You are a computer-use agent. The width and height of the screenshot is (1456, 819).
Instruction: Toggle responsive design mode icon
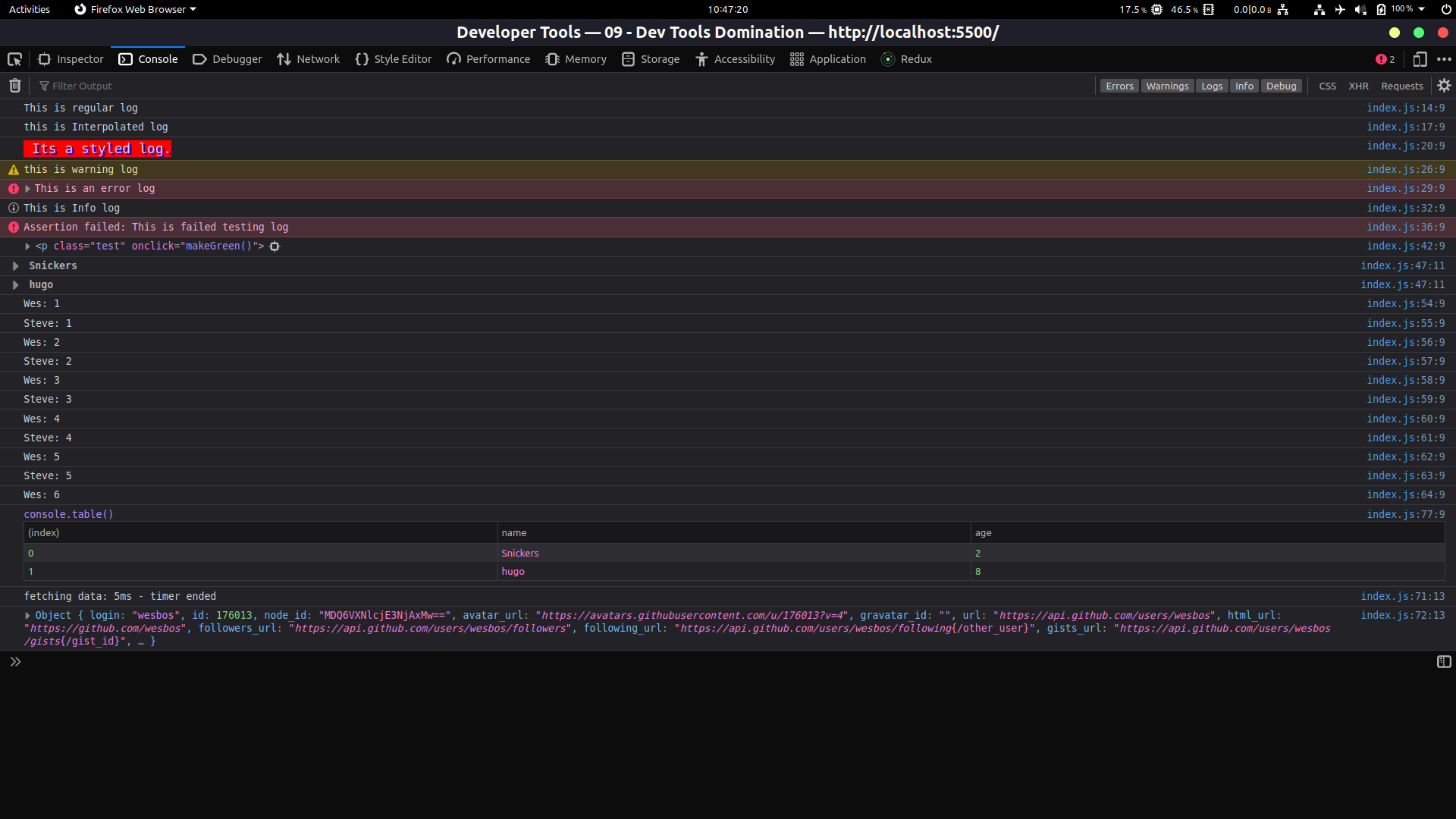(1420, 59)
